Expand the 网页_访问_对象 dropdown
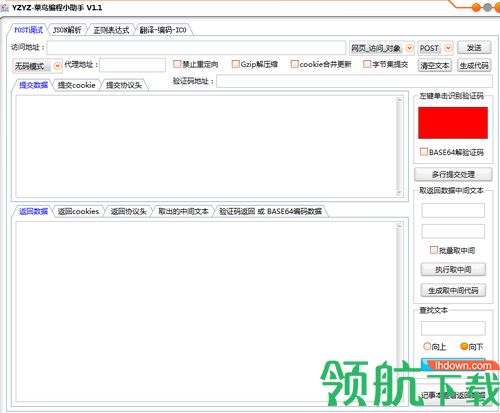Image resolution: width=500 pixels, height=413 pixels. point(410,48)
